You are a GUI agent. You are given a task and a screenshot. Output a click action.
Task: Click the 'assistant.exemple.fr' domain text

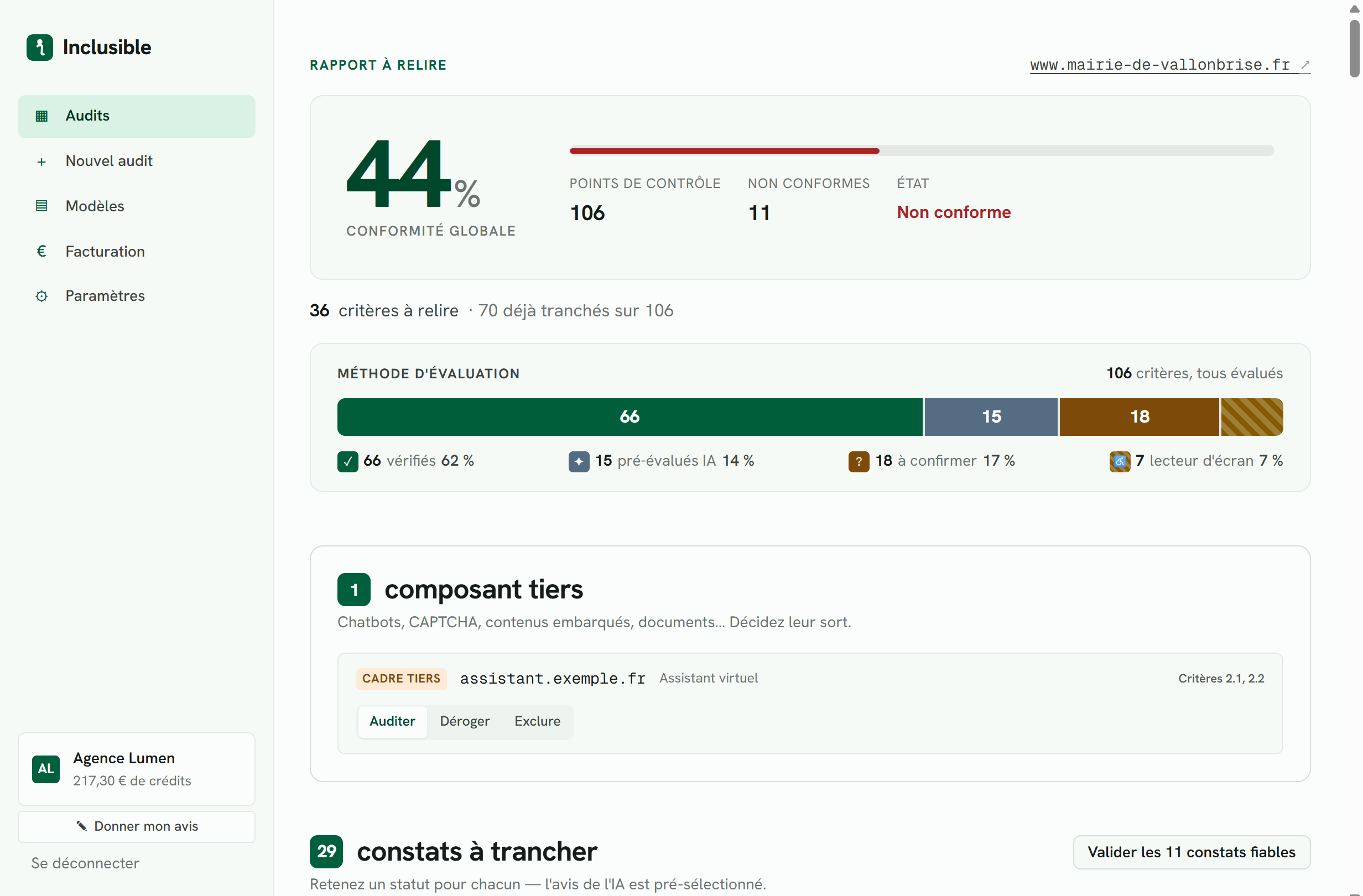point(553,679)
